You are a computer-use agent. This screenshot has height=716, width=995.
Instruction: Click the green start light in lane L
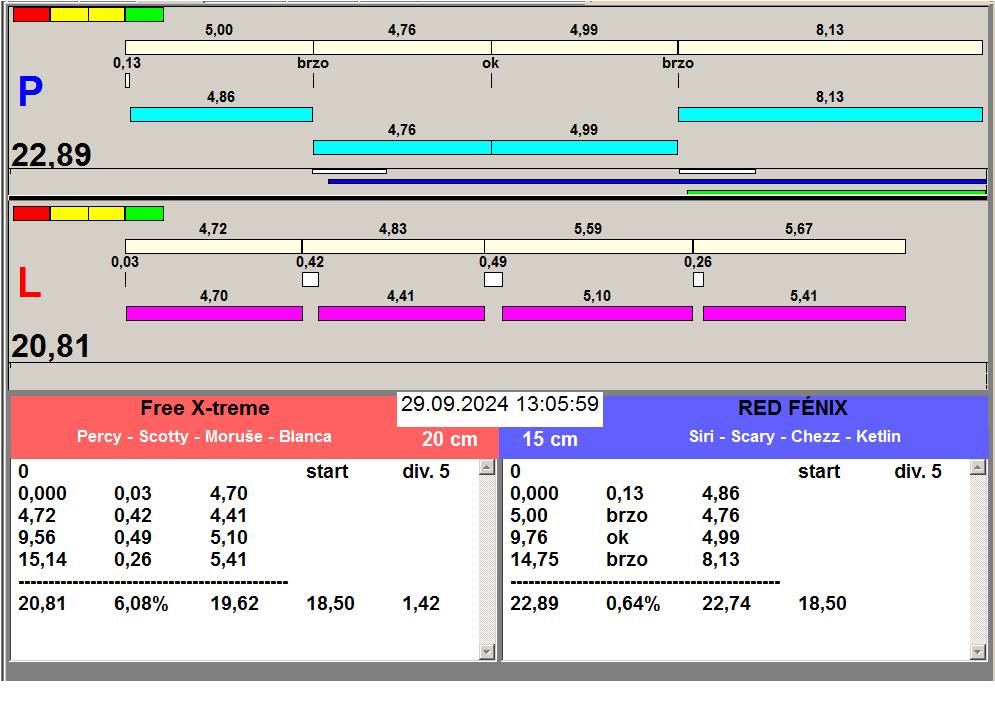pos(145,213)
